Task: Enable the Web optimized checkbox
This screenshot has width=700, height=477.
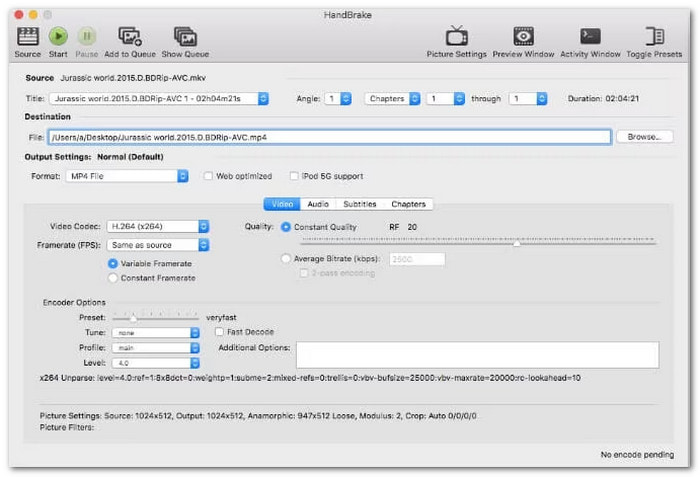Action: (x=209, y=176)
